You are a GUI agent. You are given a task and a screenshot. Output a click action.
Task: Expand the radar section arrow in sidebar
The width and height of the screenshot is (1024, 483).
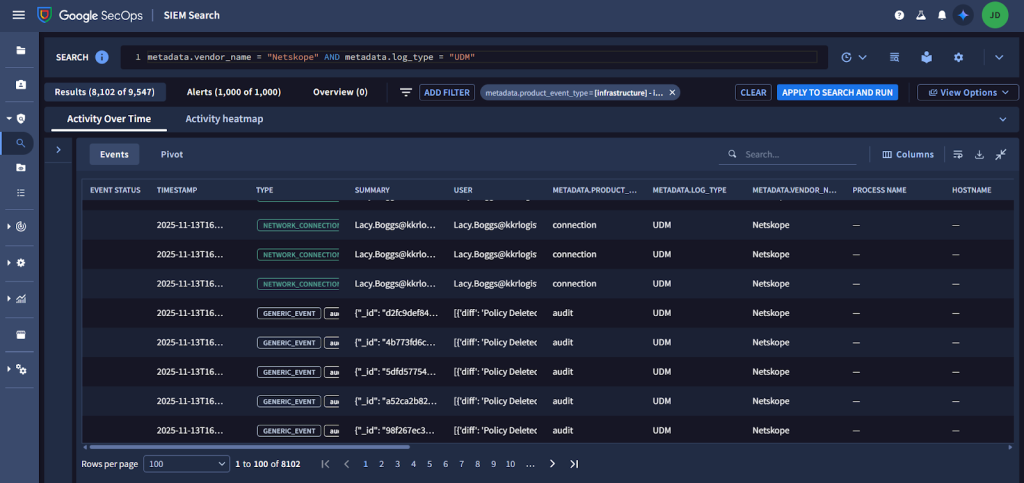point(9,226)
